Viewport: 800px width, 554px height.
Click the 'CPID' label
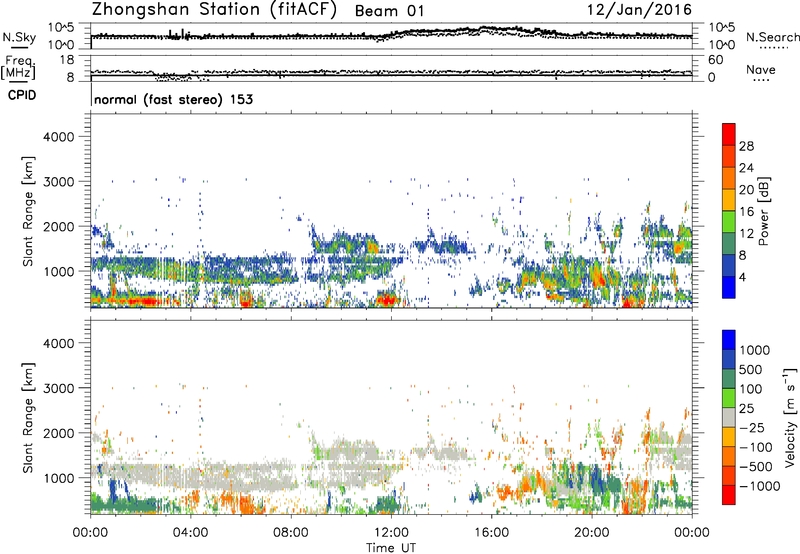tap(22, 95)
